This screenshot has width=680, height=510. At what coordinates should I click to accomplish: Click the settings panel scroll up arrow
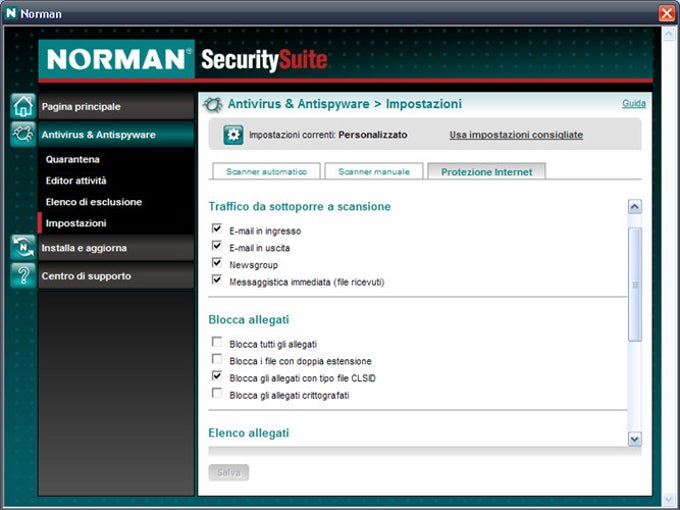point(634,206)
